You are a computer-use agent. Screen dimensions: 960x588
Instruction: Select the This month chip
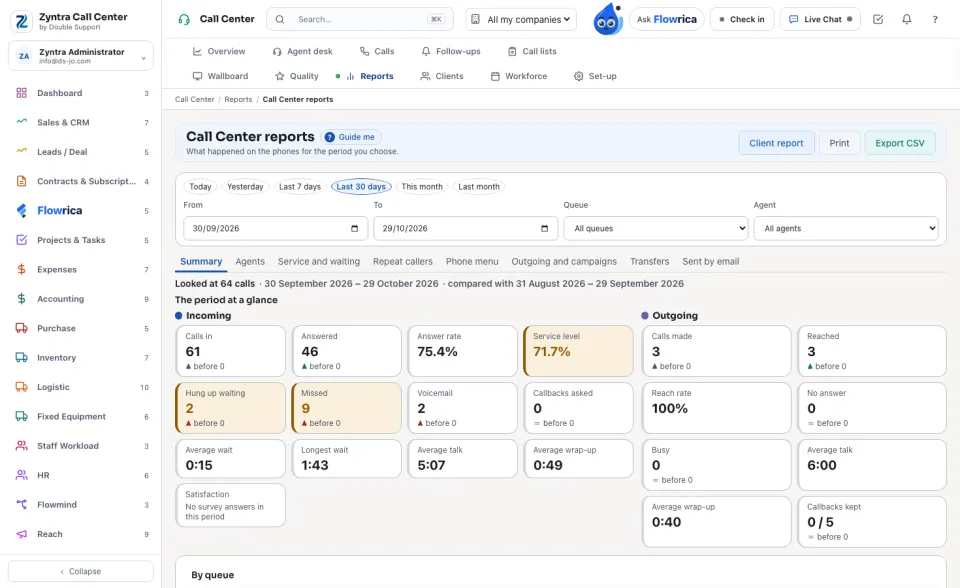[x=422, y=187]
